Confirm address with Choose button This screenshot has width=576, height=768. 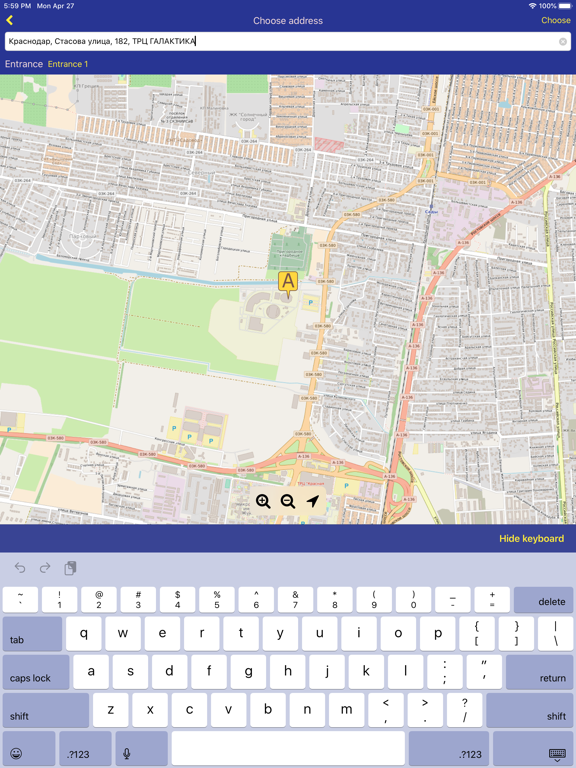click(x=555, y=20)
